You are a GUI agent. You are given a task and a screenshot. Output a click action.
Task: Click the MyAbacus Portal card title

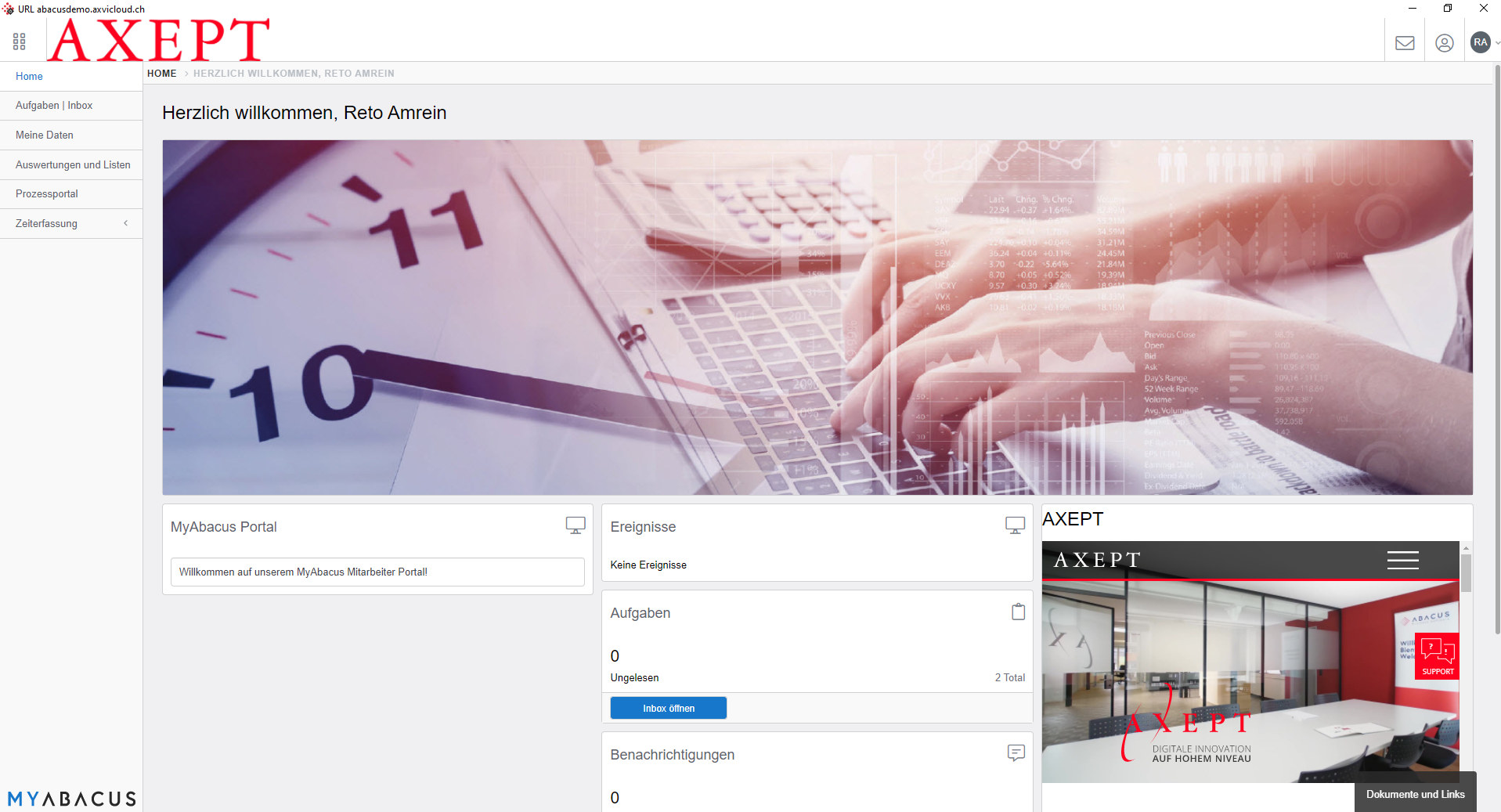pos(224,527)
